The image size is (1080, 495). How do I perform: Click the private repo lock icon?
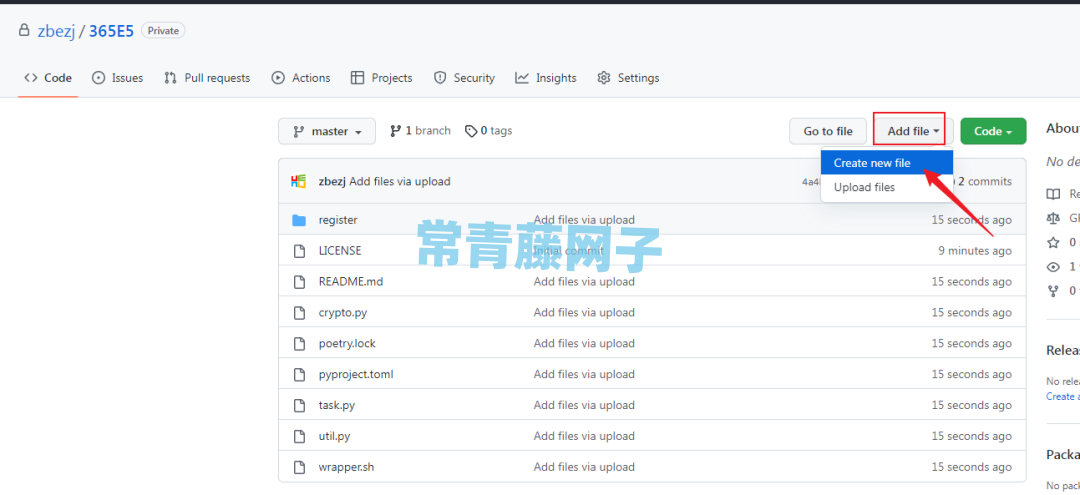pyautogui.click(x=24, y=30)
